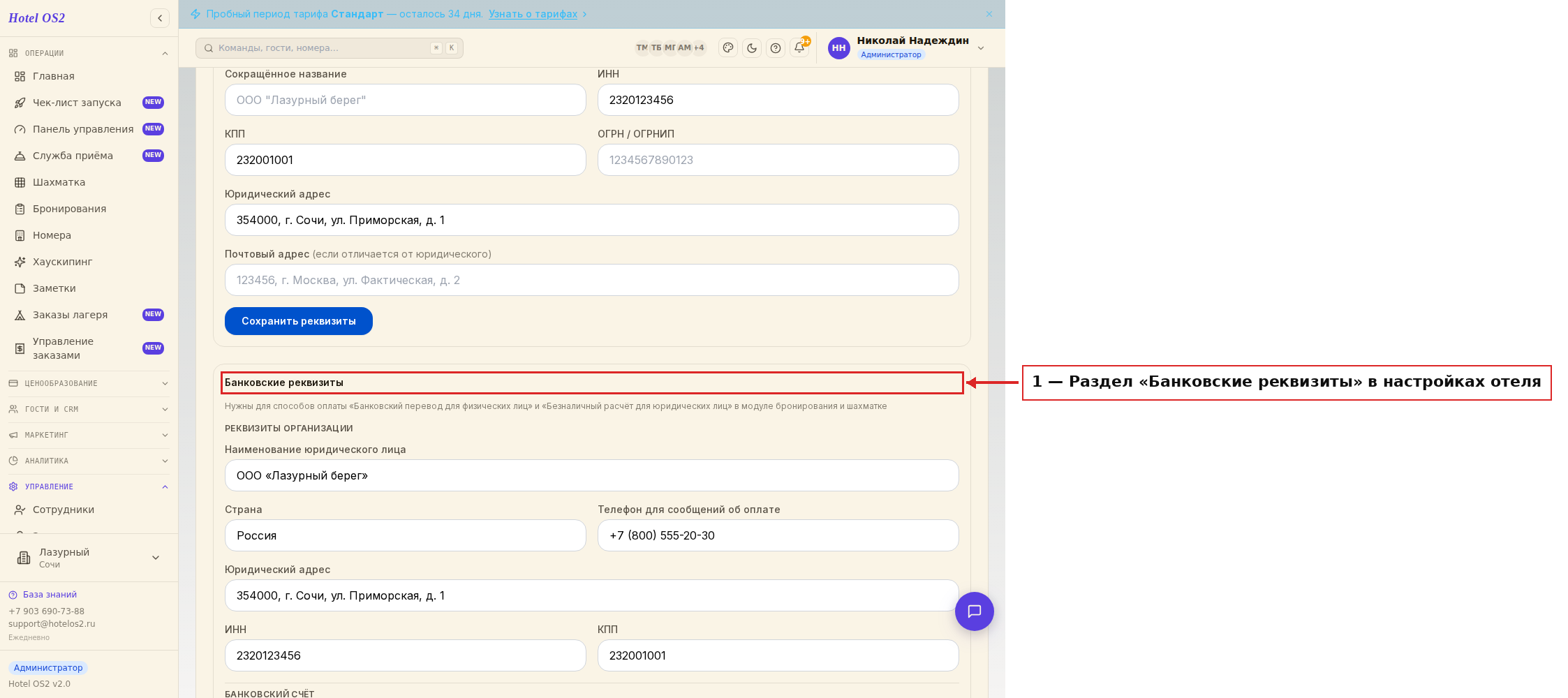Open the База знаний link
This screenshot has height=698, width=1568.
coord(50,595)
